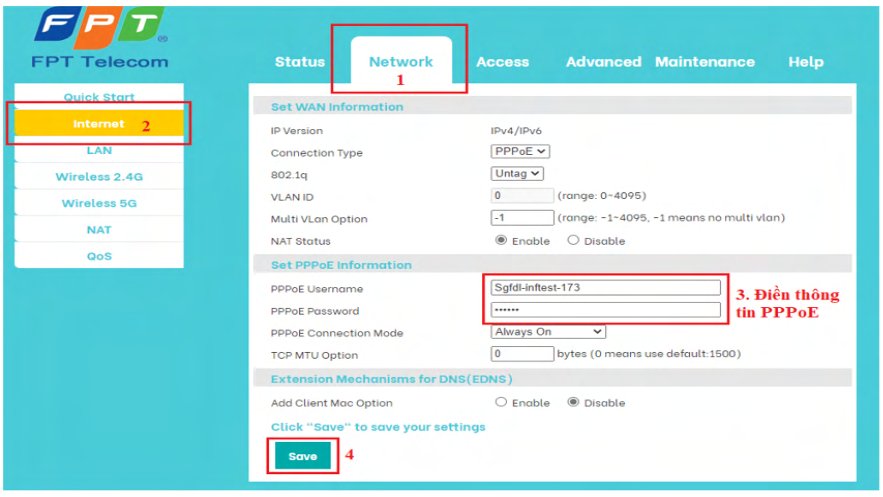
Task: Open the Connection Type dropdown
Action: (520, 151)
